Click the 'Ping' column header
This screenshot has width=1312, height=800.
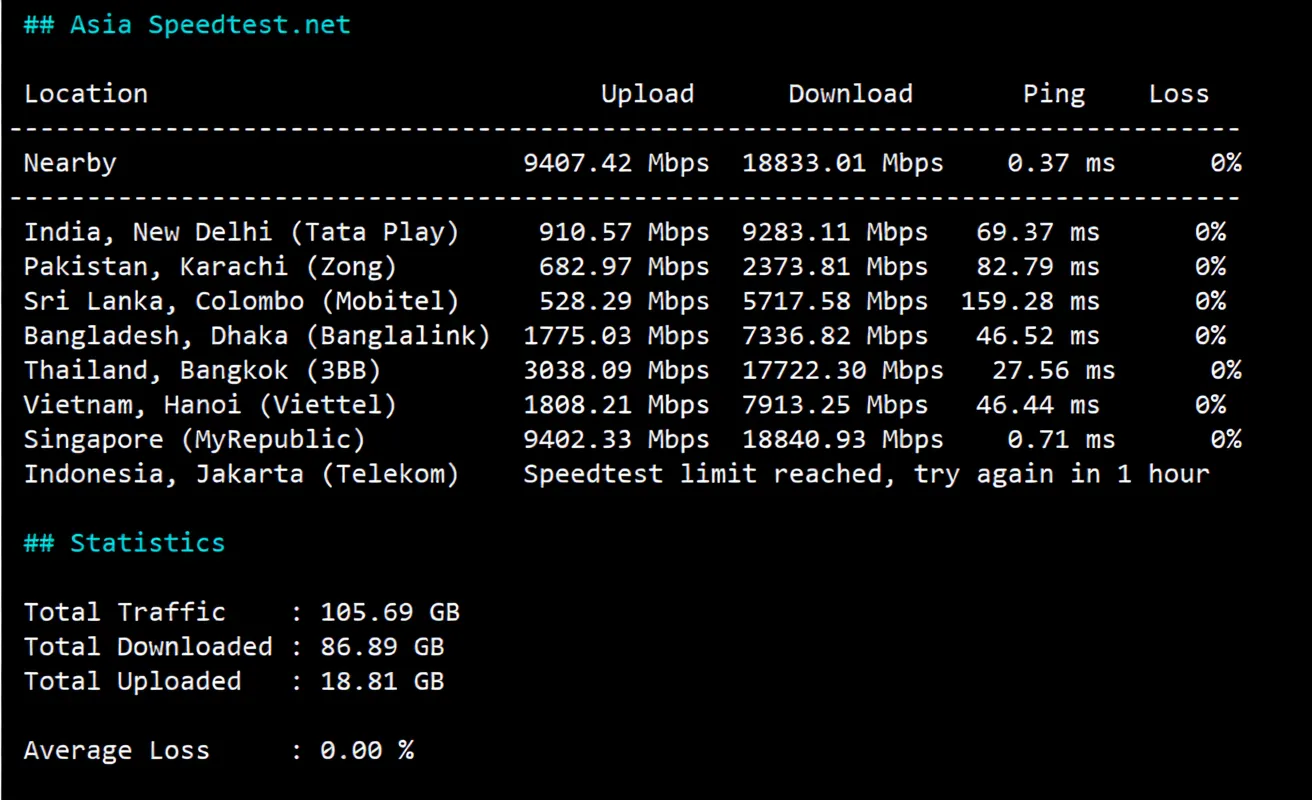pyautogui.click(x=1054, y=94)
